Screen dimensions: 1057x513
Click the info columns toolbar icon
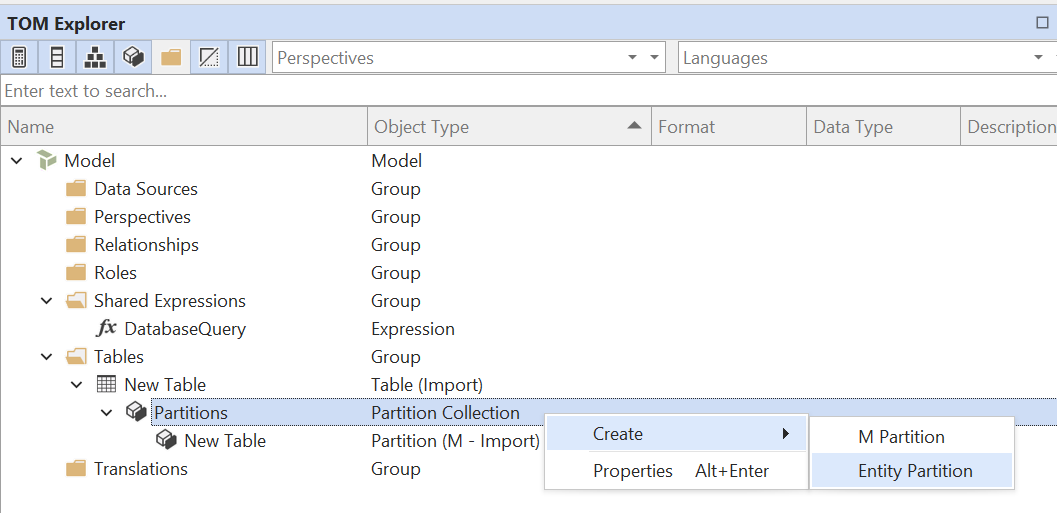[x=247, y=58]
